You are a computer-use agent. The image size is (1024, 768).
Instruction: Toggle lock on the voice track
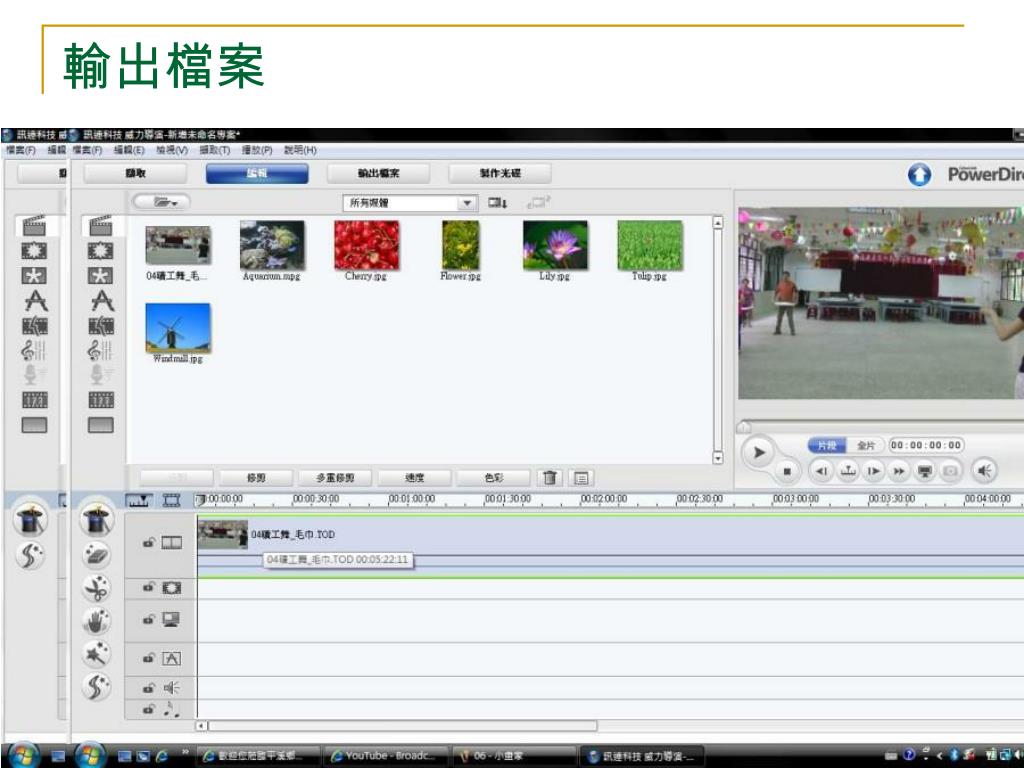[x=148, y=688]
